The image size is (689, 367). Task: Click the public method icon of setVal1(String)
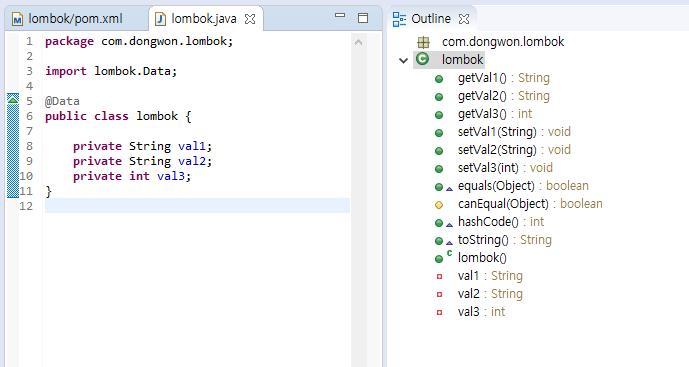coord(439,133)
